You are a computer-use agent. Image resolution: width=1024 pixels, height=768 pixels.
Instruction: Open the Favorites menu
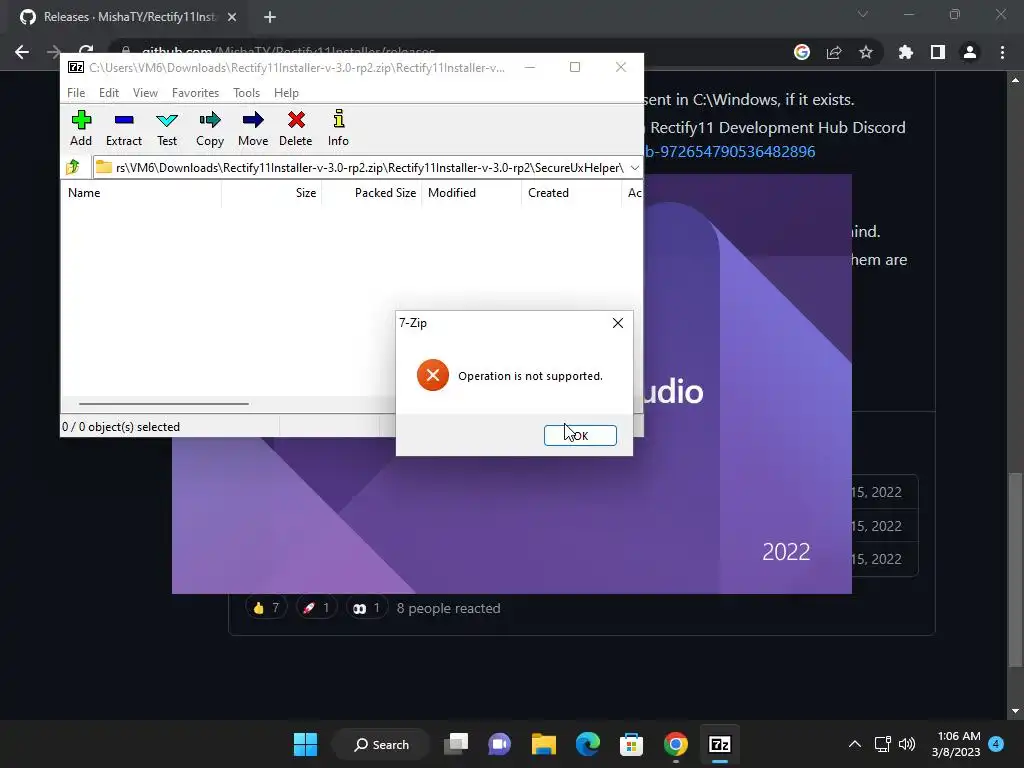click(x=195, y=93)
